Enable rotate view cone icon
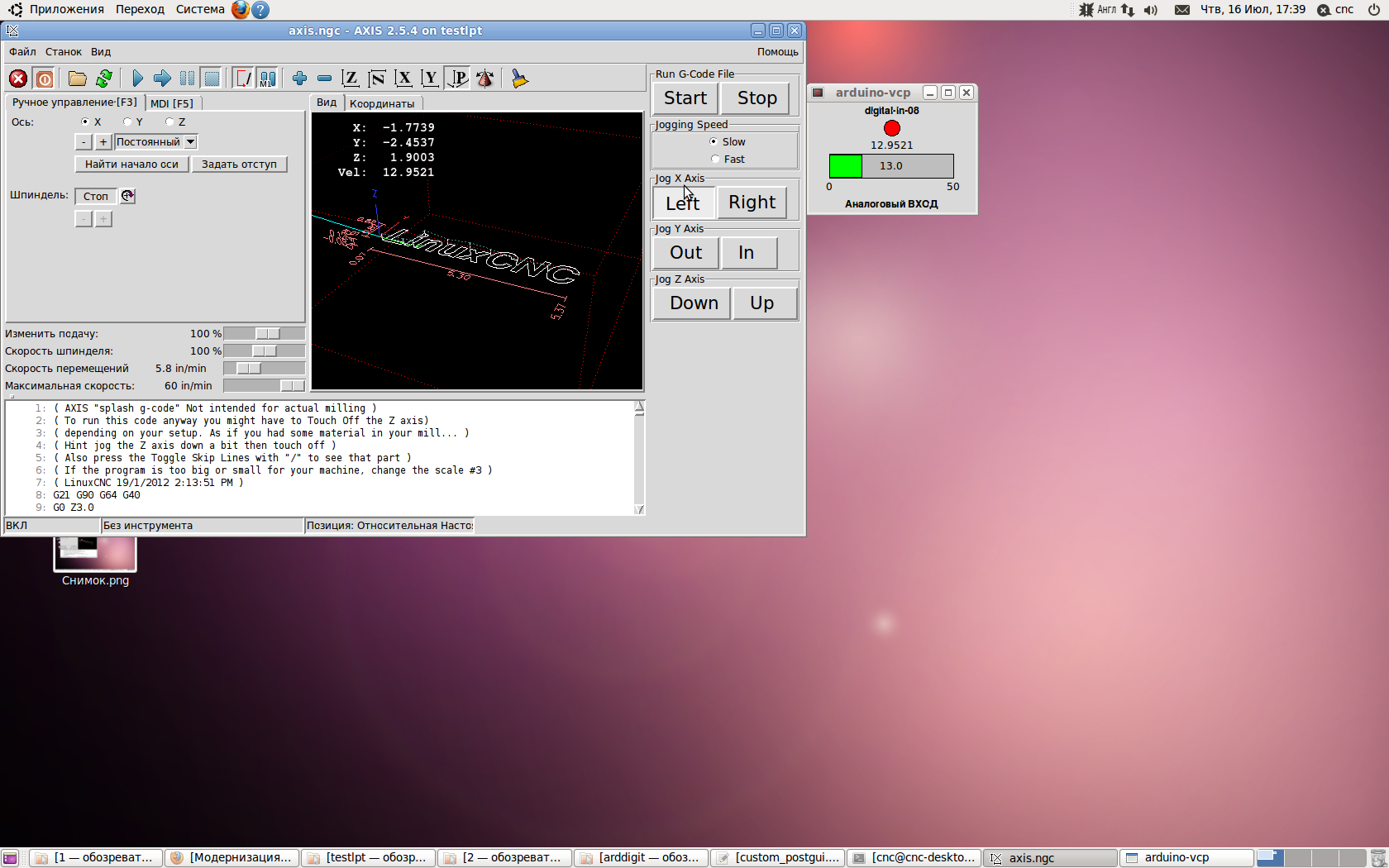 [485, 79]
